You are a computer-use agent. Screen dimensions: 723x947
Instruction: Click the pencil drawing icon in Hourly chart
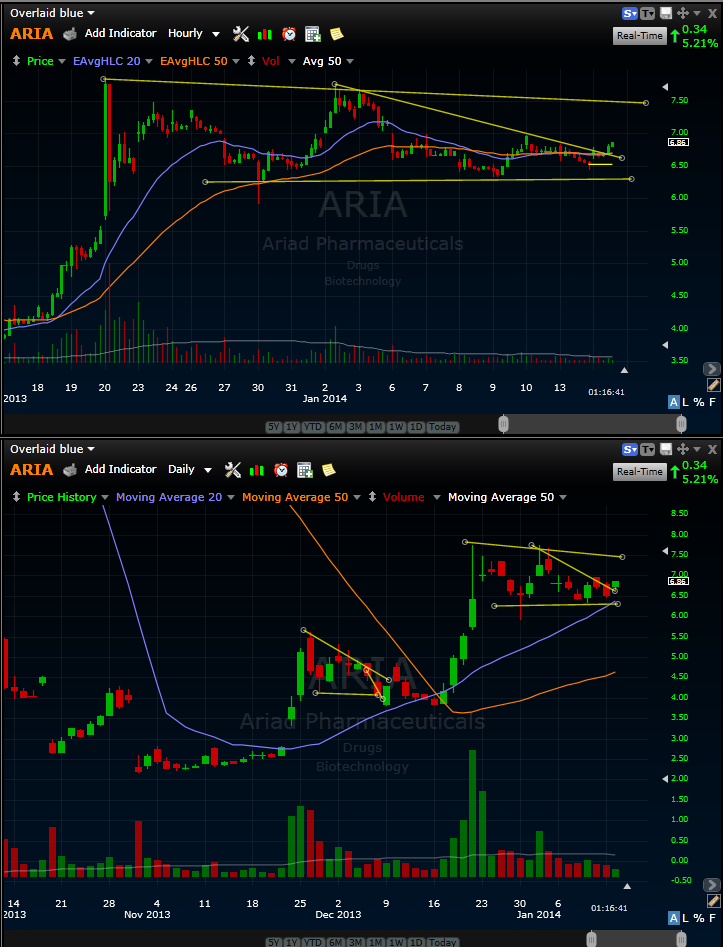coord(713,385)
